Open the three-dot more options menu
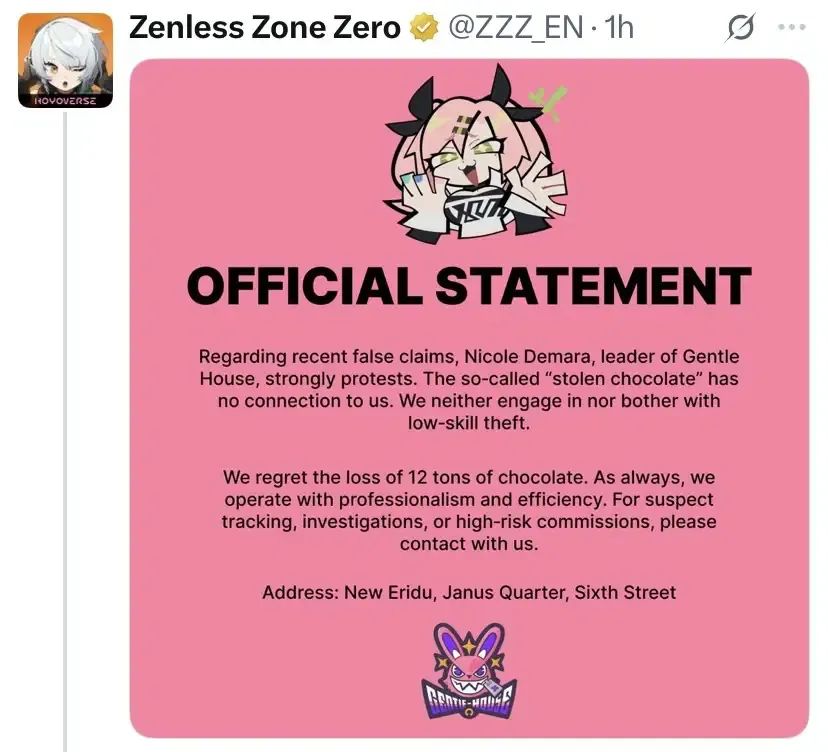The height and width of the screenshot is (752, 828). pyautogui.click(x=791, y=28)
